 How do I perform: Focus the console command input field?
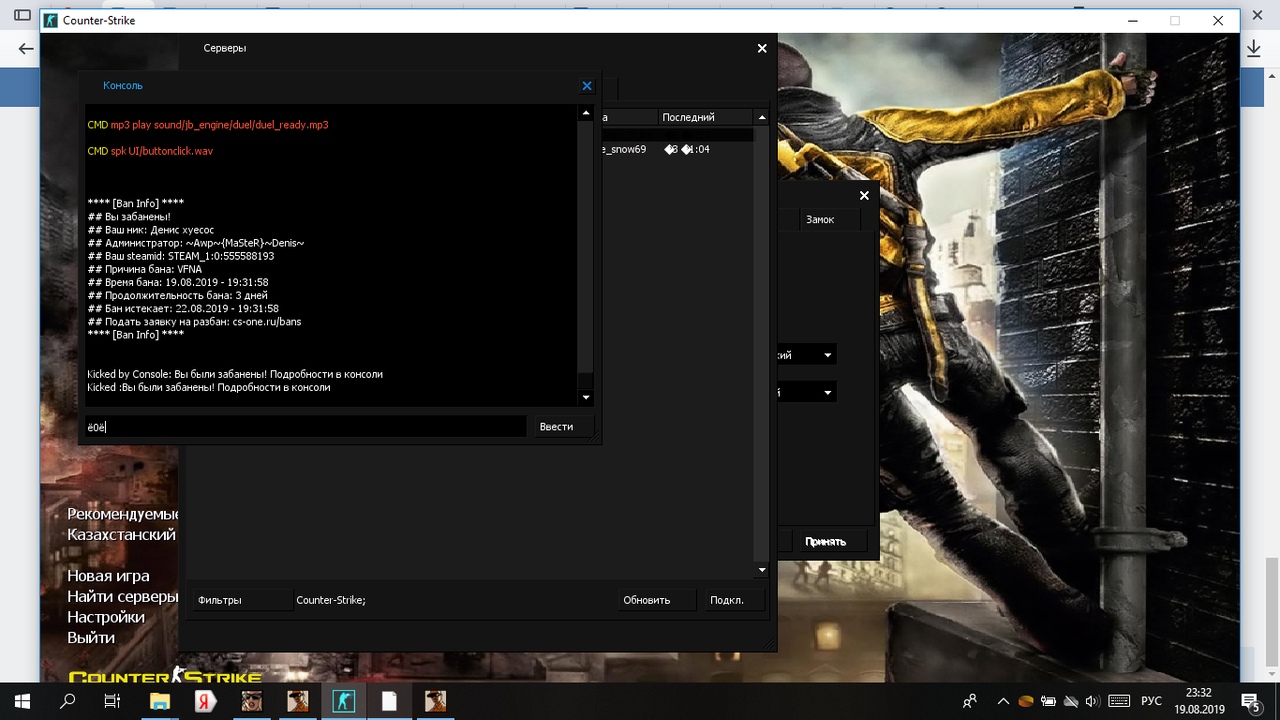pyautogui.click(x=305, y=427)
